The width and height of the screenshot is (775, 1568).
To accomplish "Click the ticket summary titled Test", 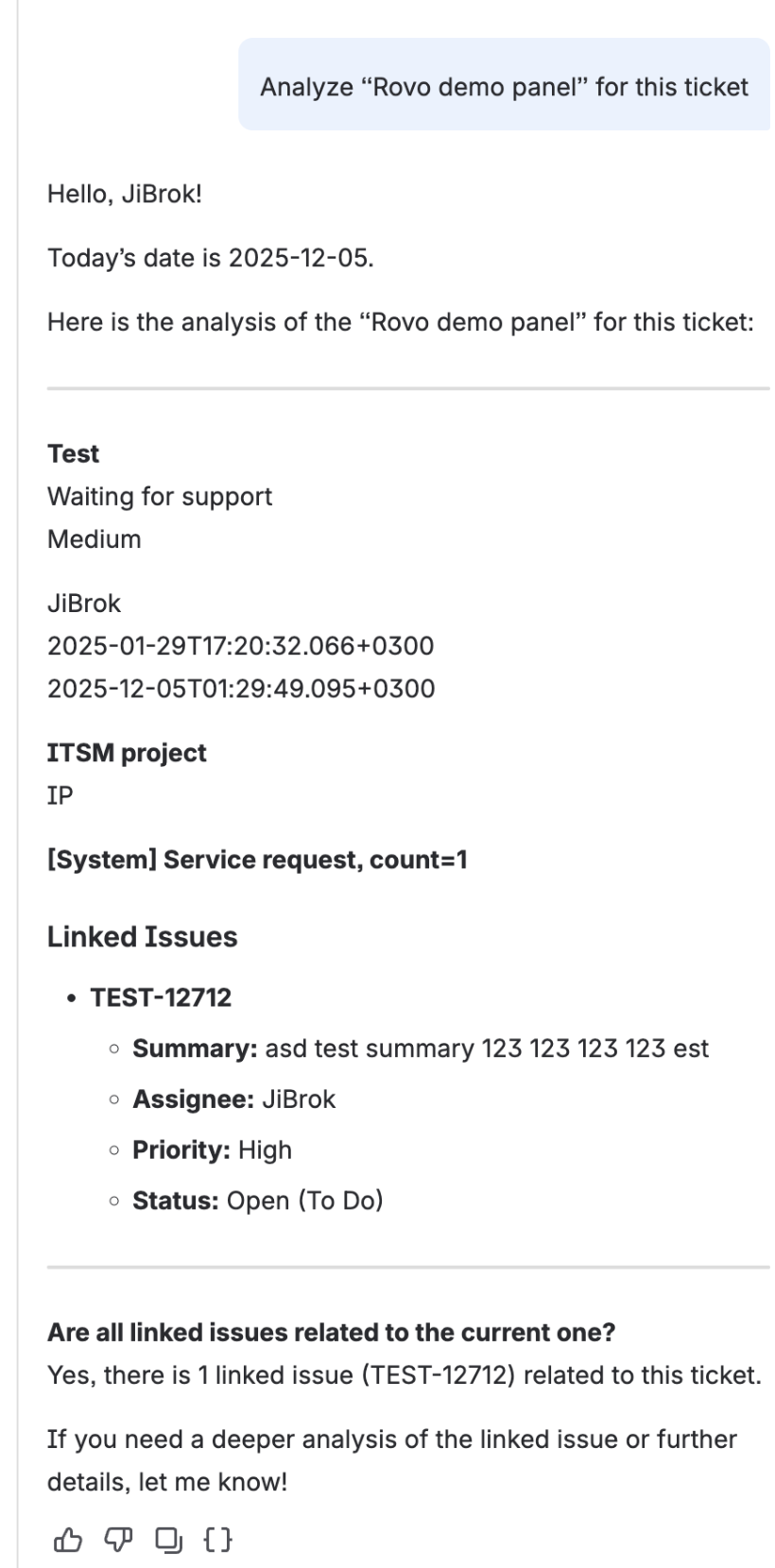I will tap(73, 453).
